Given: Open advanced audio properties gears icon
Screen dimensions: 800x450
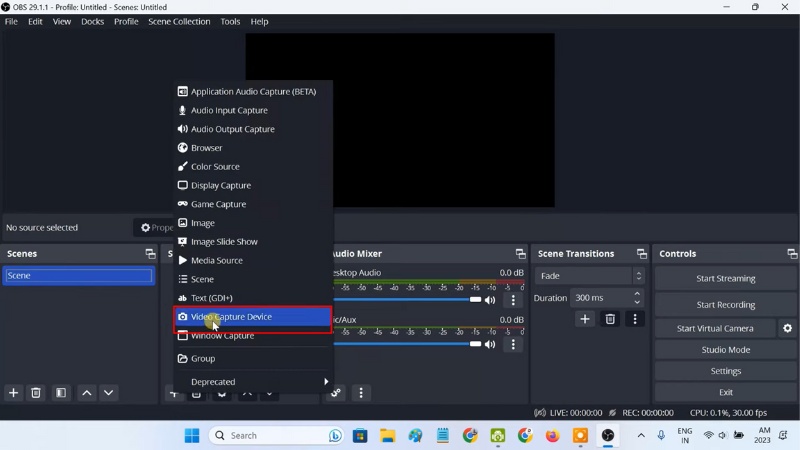Looking at the screenshot, I should (336, 393).
